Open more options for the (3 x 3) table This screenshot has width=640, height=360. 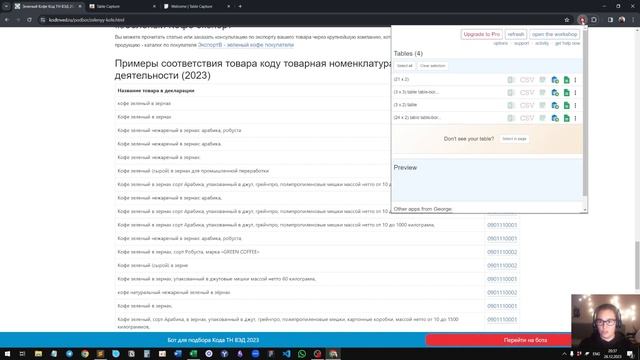pos(576,93)
